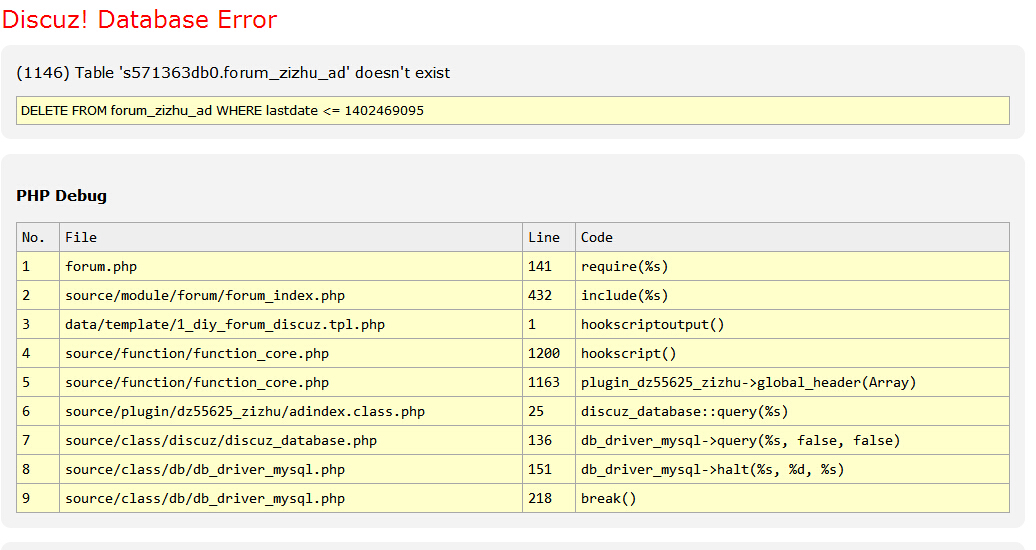Click the db_driver_mysql->halt code cell

tap(792, 470)
